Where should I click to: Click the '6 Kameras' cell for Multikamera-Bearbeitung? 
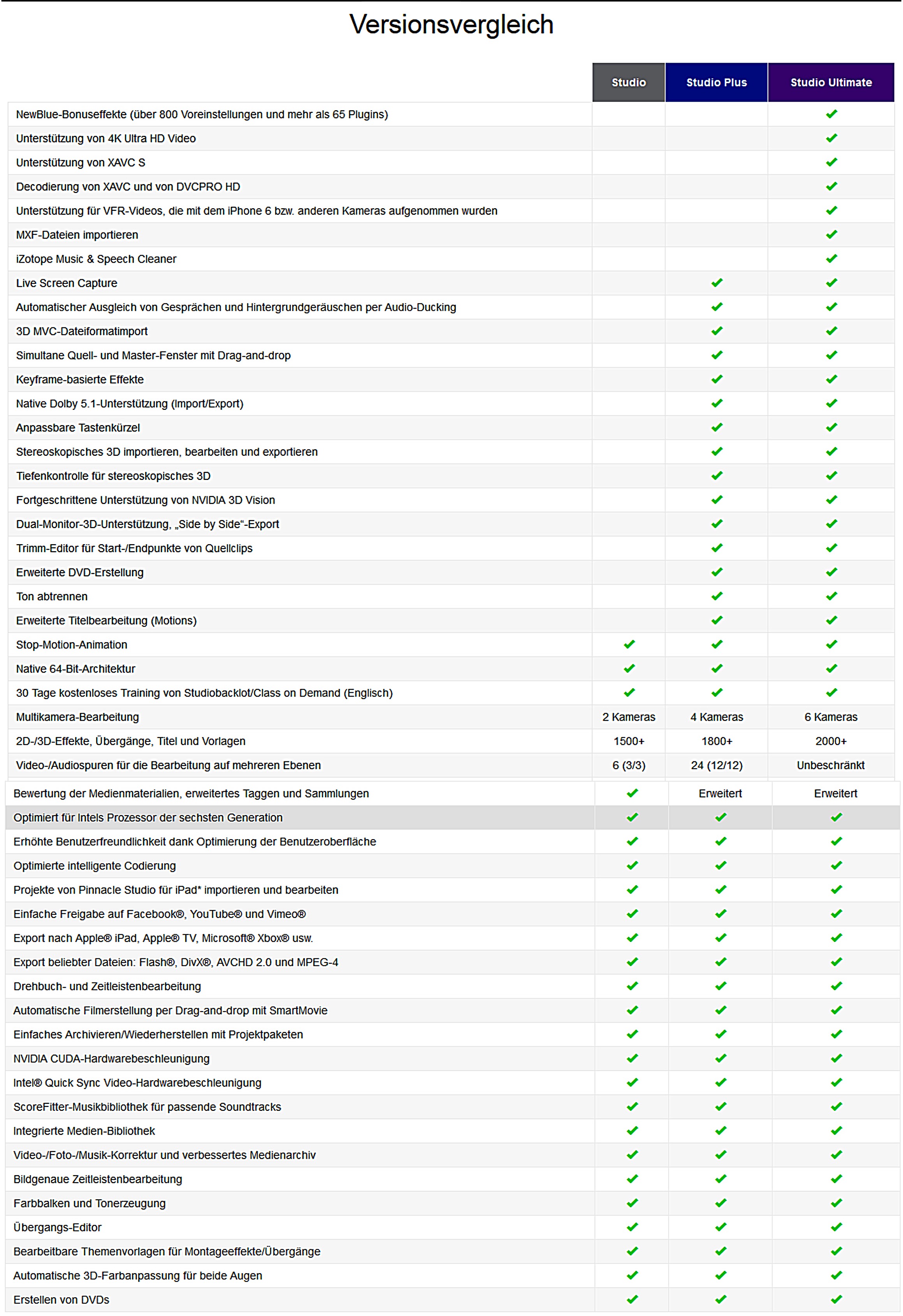[831, 717]
